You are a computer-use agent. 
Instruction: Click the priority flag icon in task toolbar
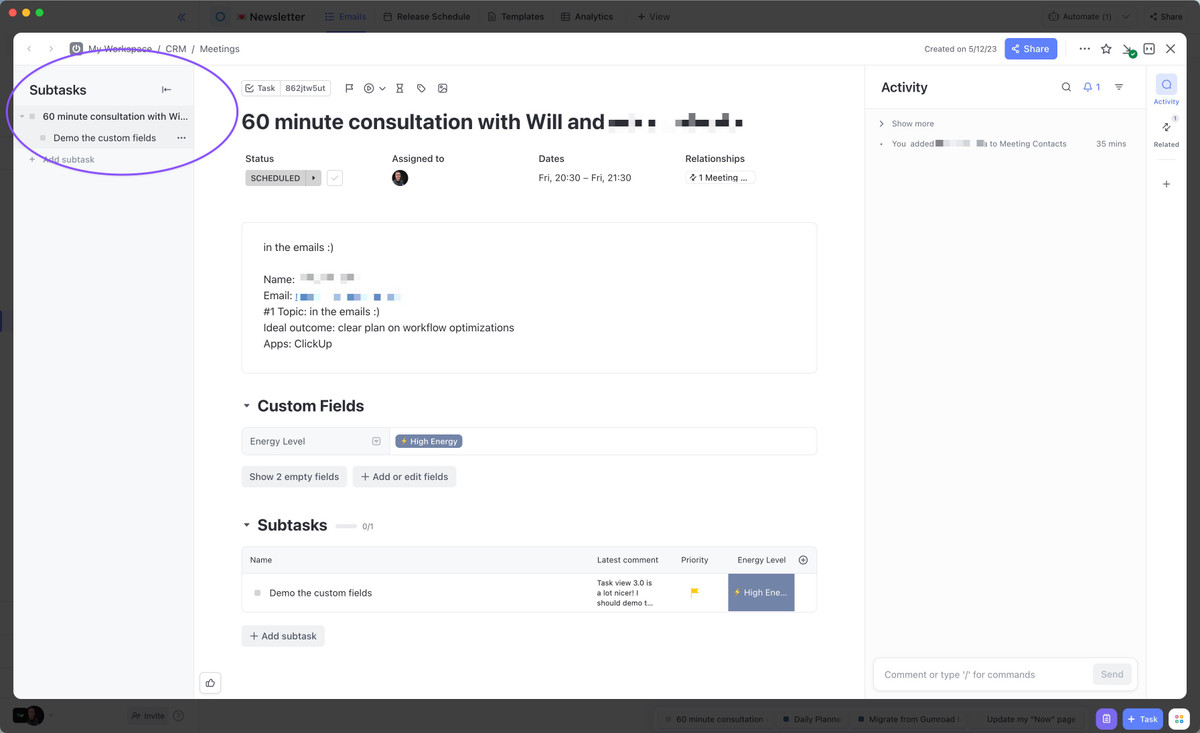349,88
